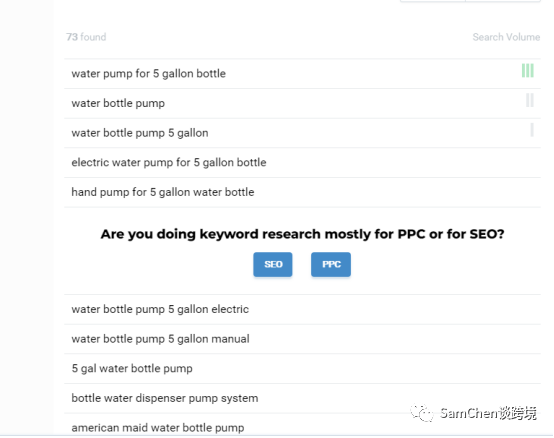Click the single volume bar for water bottle pump 5 gallon

tap(532, 130)
